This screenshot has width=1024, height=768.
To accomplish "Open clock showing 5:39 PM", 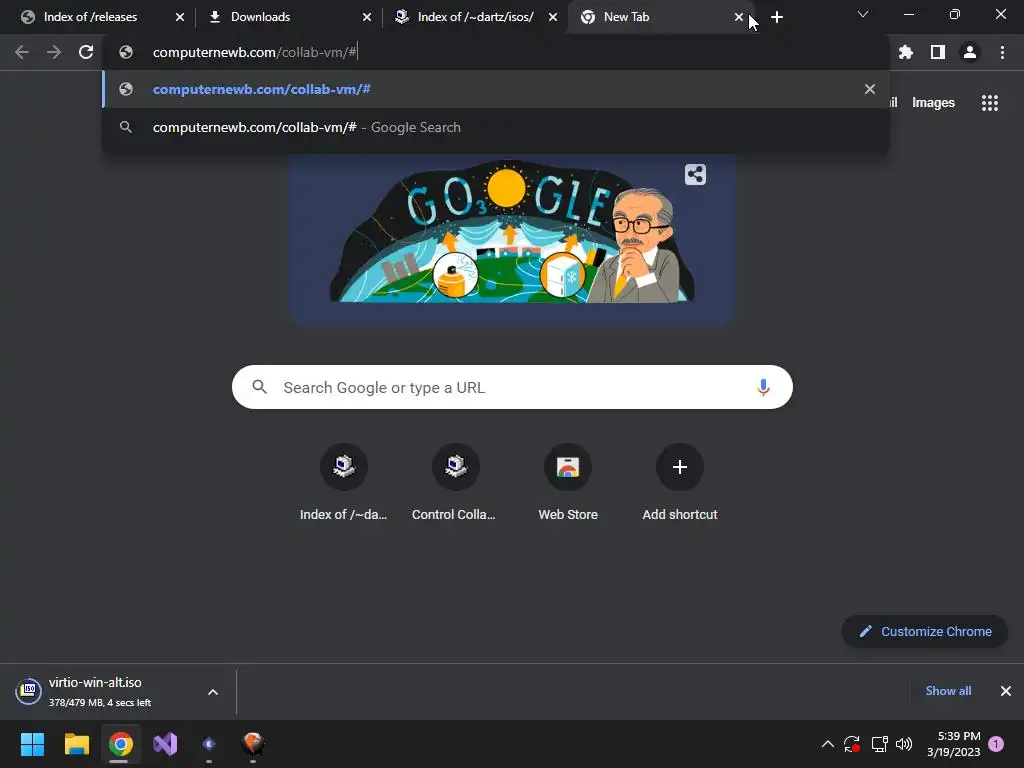I will pos(953,744).
